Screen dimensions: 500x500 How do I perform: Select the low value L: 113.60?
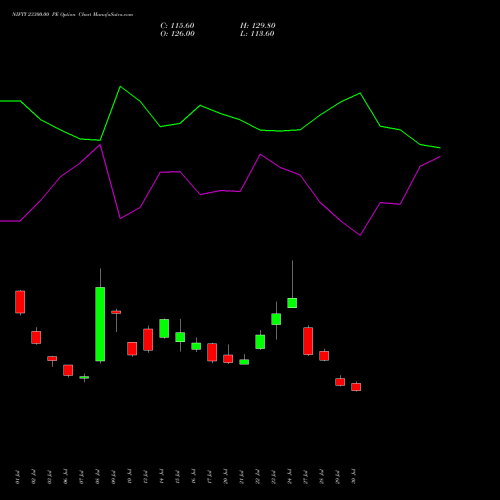pos(257,34)
